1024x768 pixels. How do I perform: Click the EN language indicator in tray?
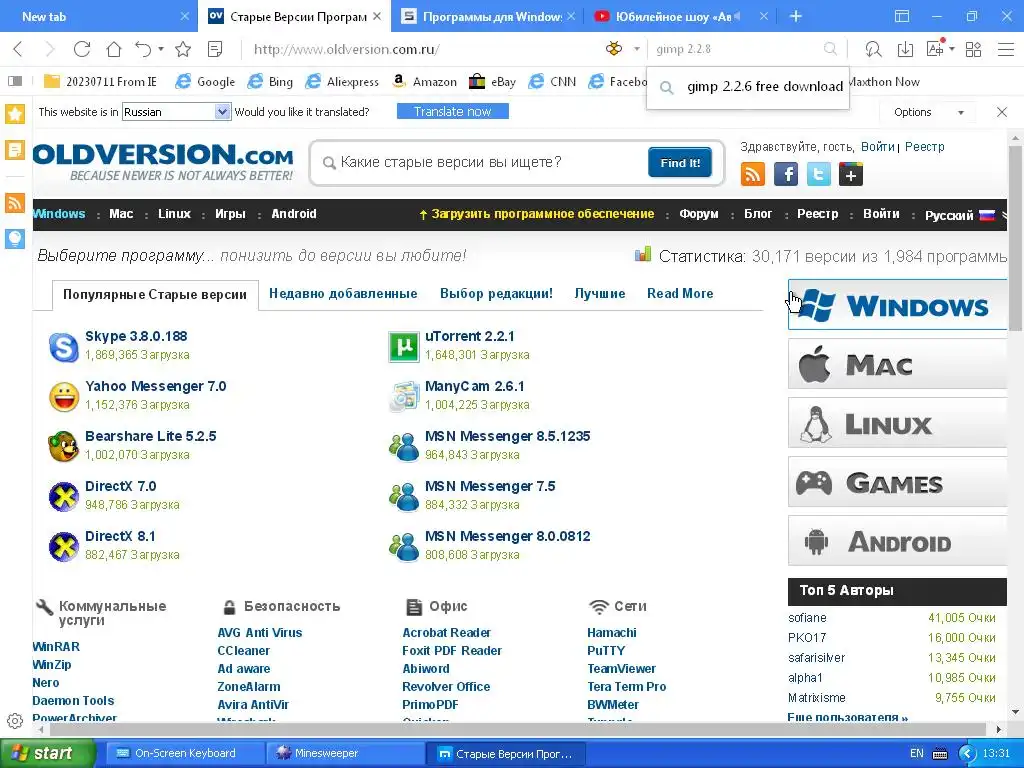pos(917,754)
